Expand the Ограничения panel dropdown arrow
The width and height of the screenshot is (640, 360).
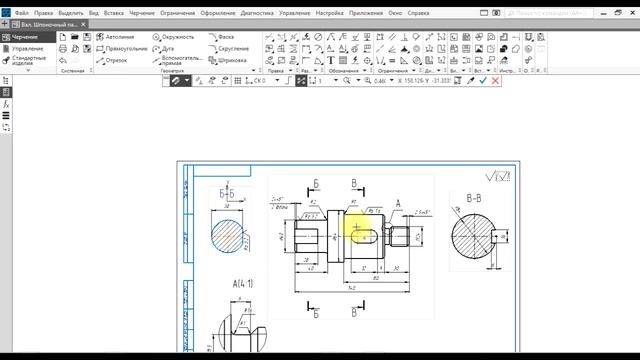413,71
